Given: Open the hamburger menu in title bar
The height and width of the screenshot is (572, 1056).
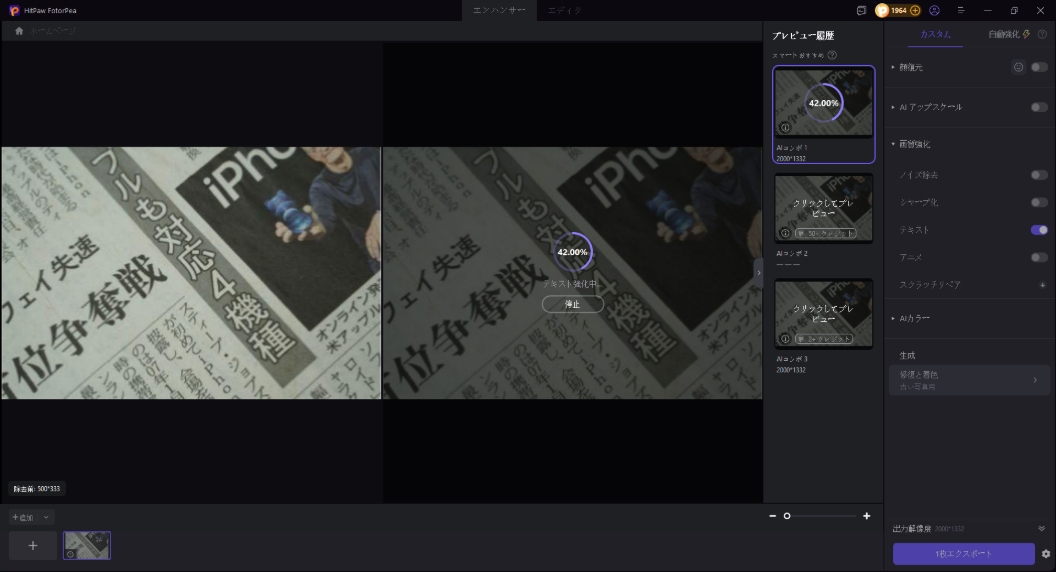Looking at the screenshot, I should click(x=961, y=10).
